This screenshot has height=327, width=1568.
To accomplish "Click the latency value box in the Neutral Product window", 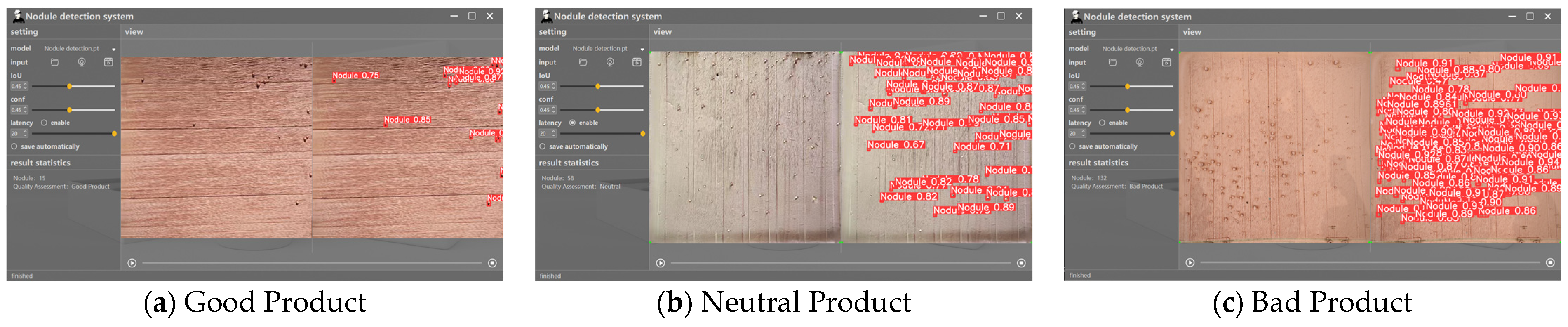I will coord(547,133).
